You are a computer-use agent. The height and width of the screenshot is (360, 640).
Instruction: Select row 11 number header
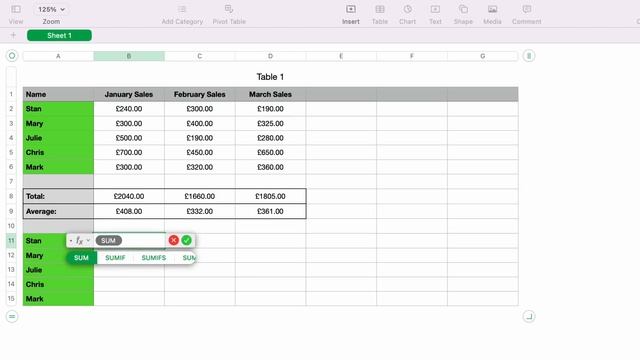11,240
